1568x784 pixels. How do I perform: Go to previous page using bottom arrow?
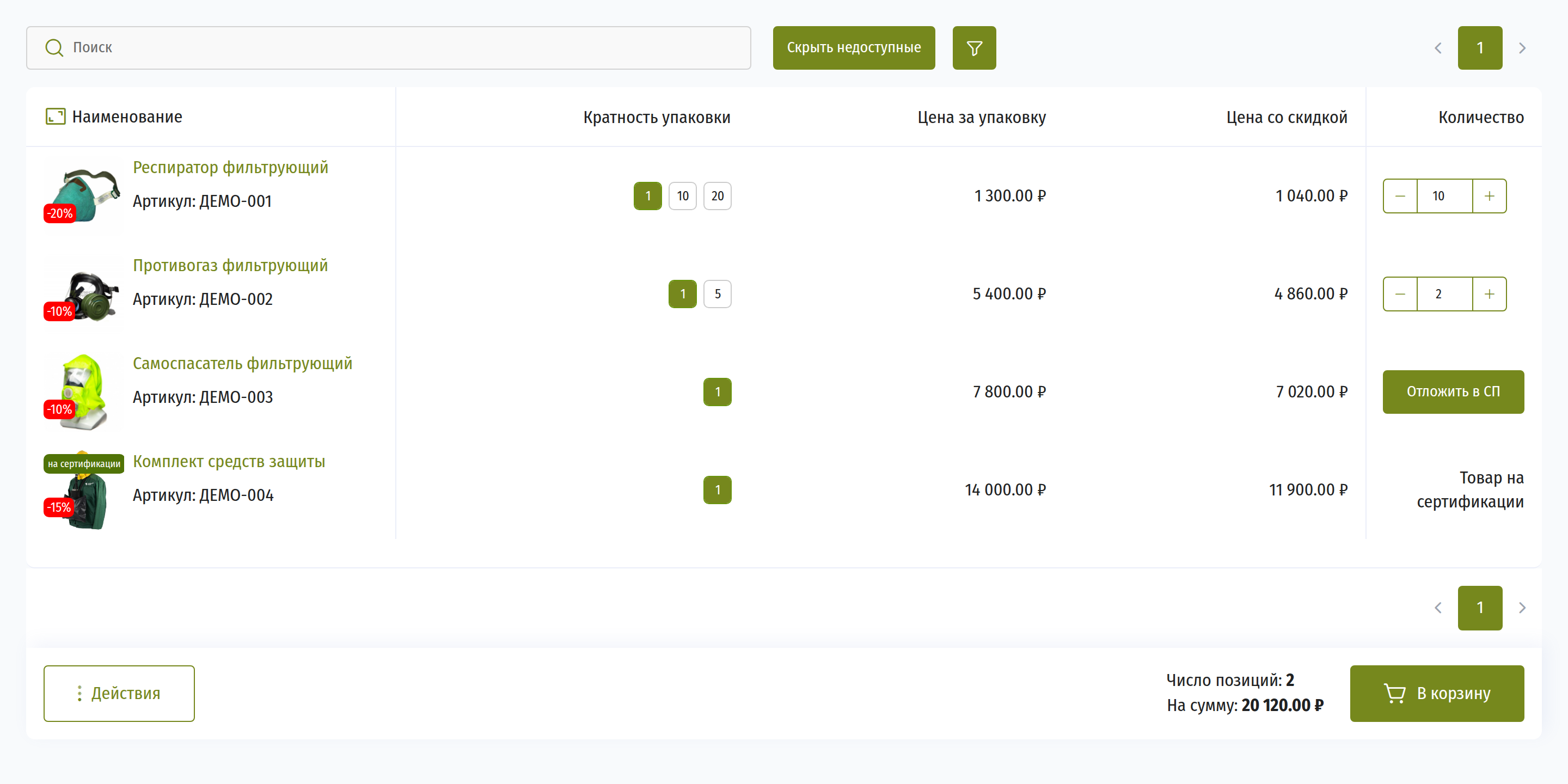1438,608
